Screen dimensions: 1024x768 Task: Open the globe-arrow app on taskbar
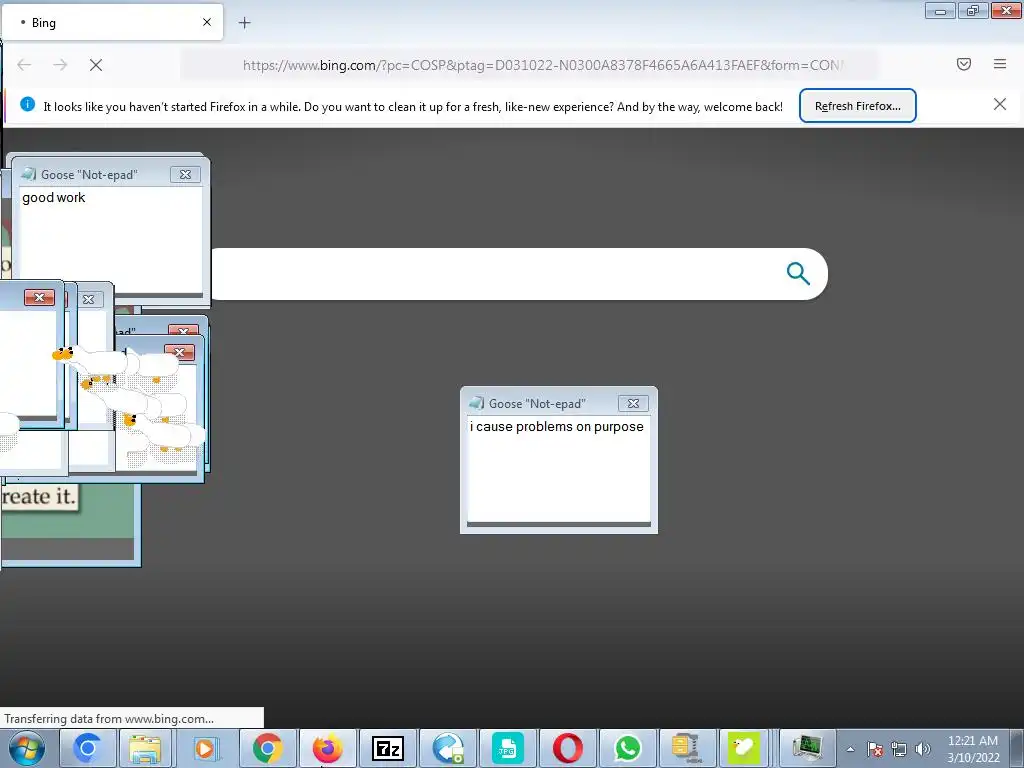[x=447, y=748]
